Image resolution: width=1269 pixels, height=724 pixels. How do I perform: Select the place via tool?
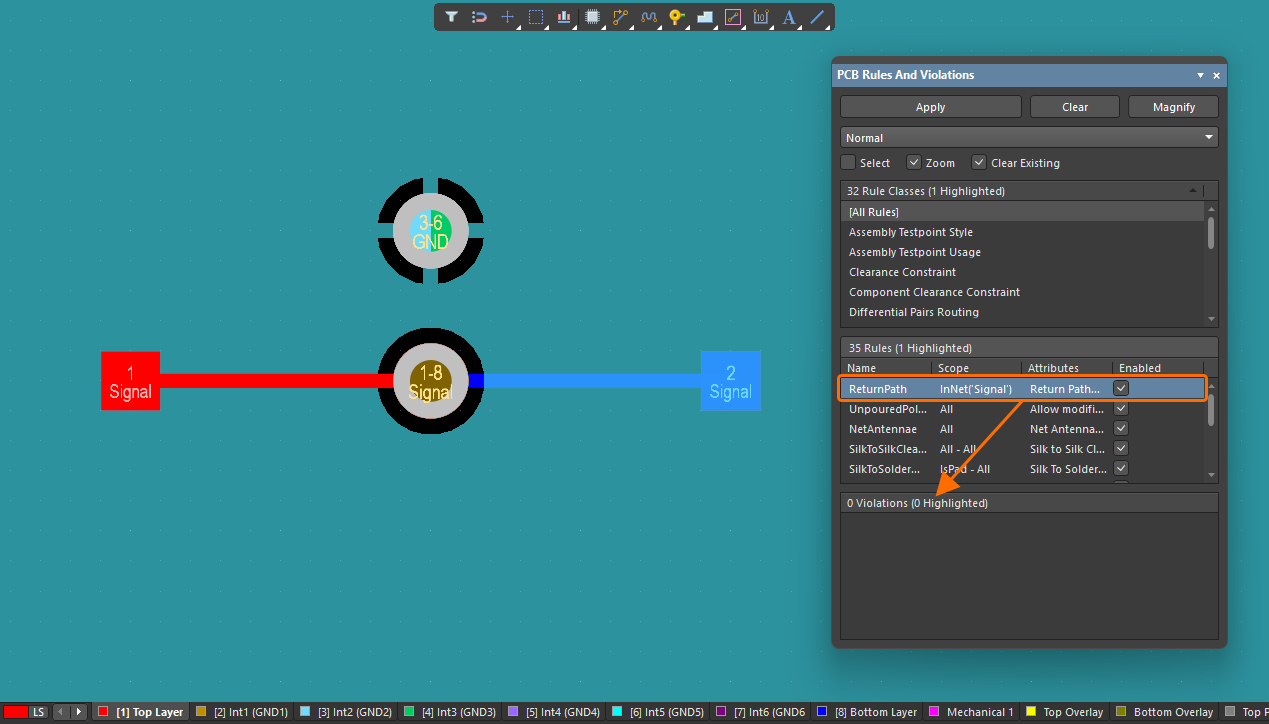[x=676, y=17]
